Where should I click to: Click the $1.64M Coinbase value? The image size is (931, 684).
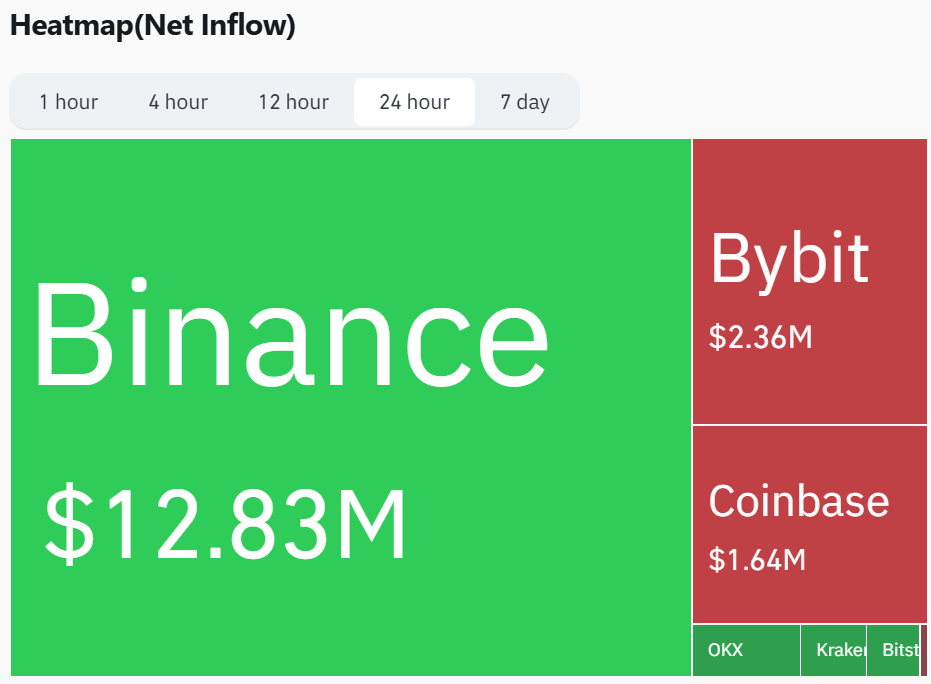pyautogui.click(x=758, y=559)
